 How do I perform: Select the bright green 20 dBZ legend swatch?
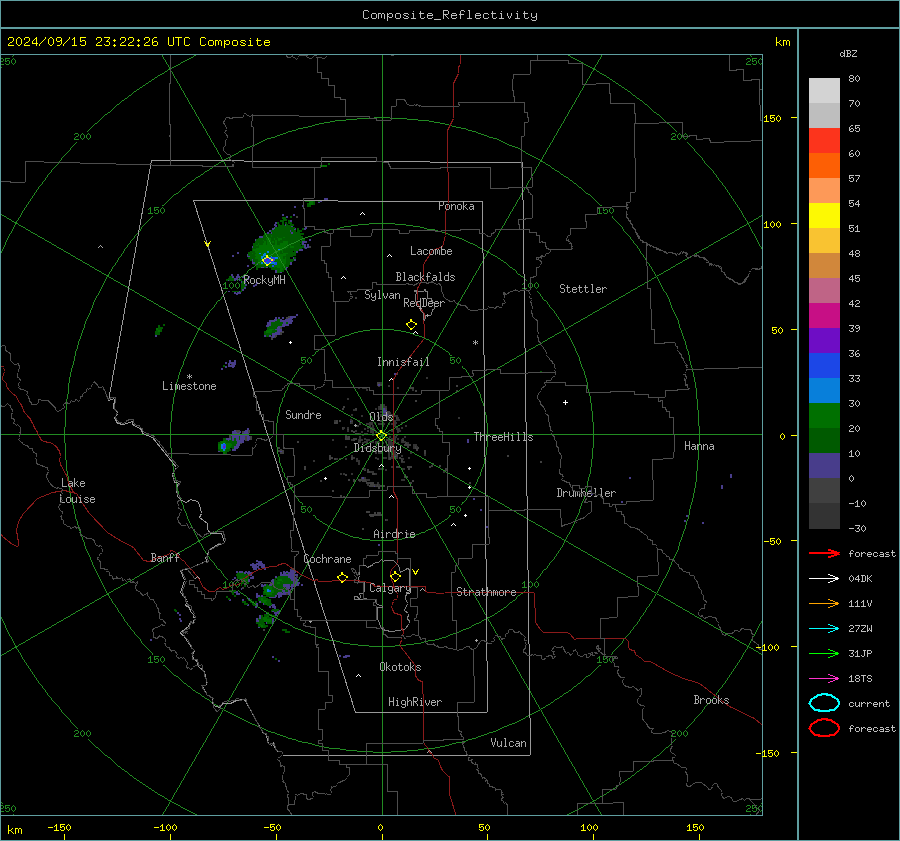coord(824,416)
